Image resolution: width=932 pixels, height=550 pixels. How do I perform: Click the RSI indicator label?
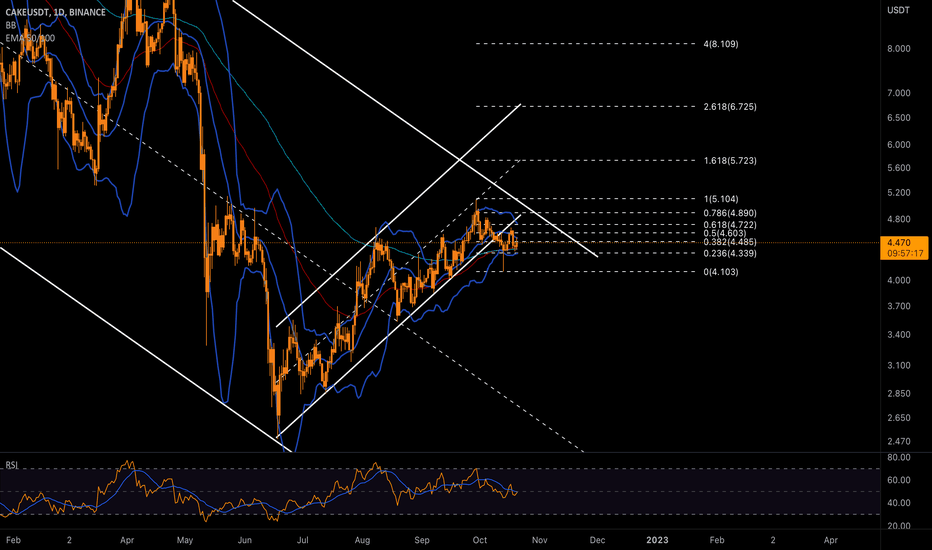[12, 465]
